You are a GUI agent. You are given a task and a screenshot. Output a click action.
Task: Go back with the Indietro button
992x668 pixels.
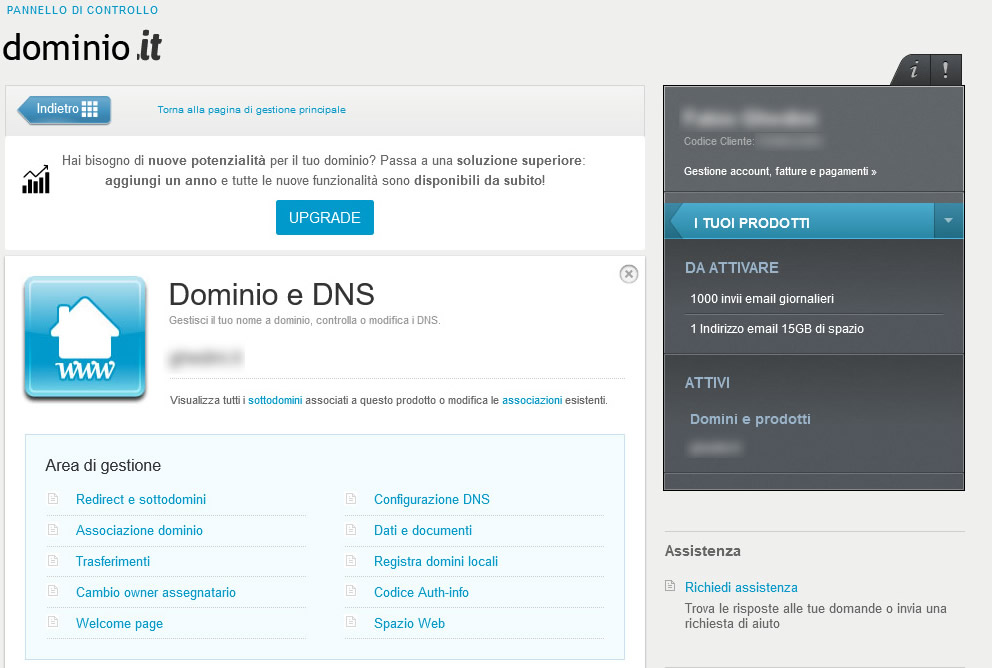pyautogui.click(x=65, y=109)
